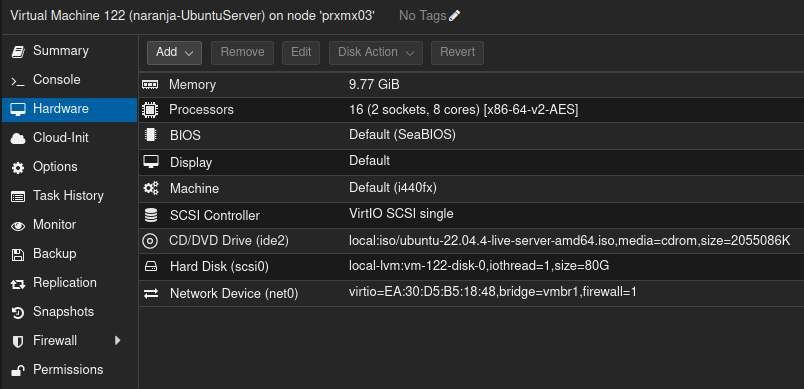
Task: Select the Network Device (net0) label
Action: [x=234, y=294]
